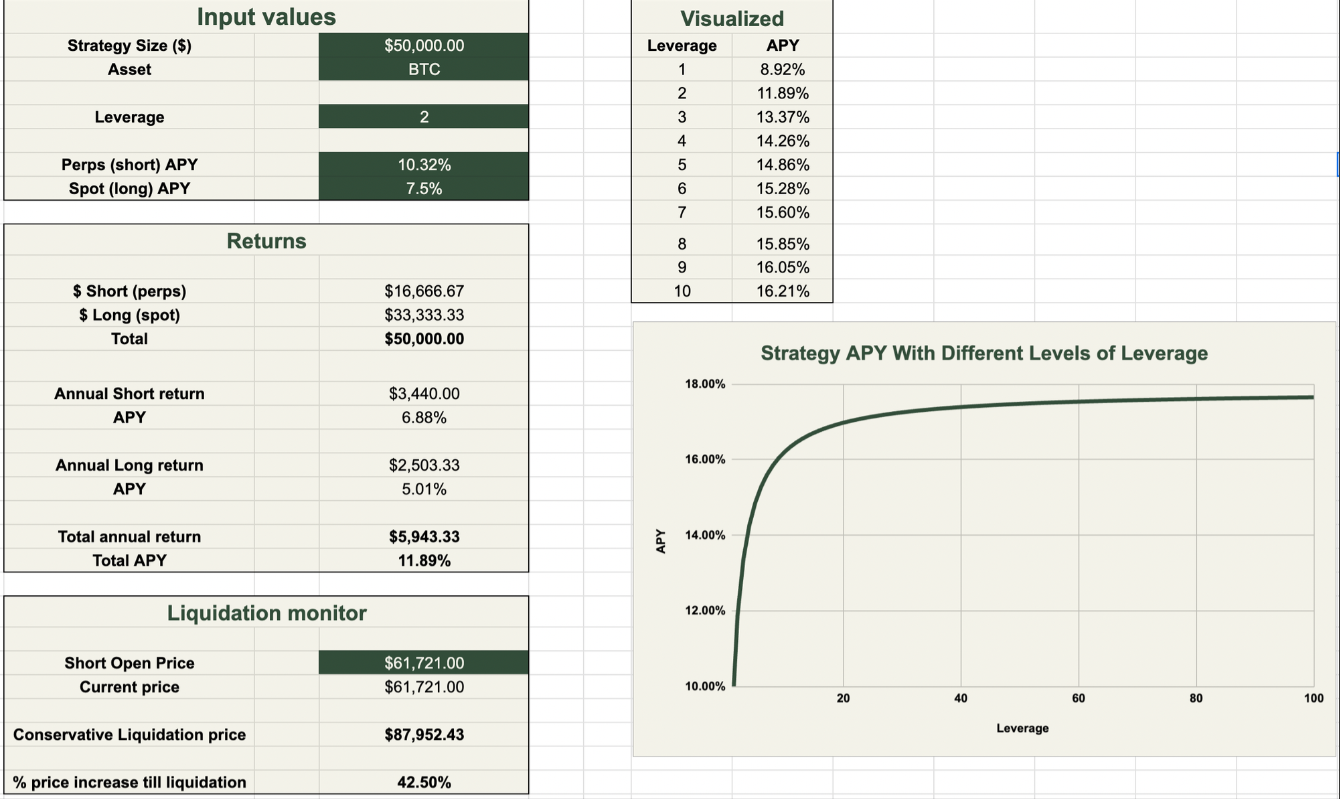Select the Annual Short return $3,440.00
Image resolution: width=1340 pixels, height=799 pixels.
[424, 394]
